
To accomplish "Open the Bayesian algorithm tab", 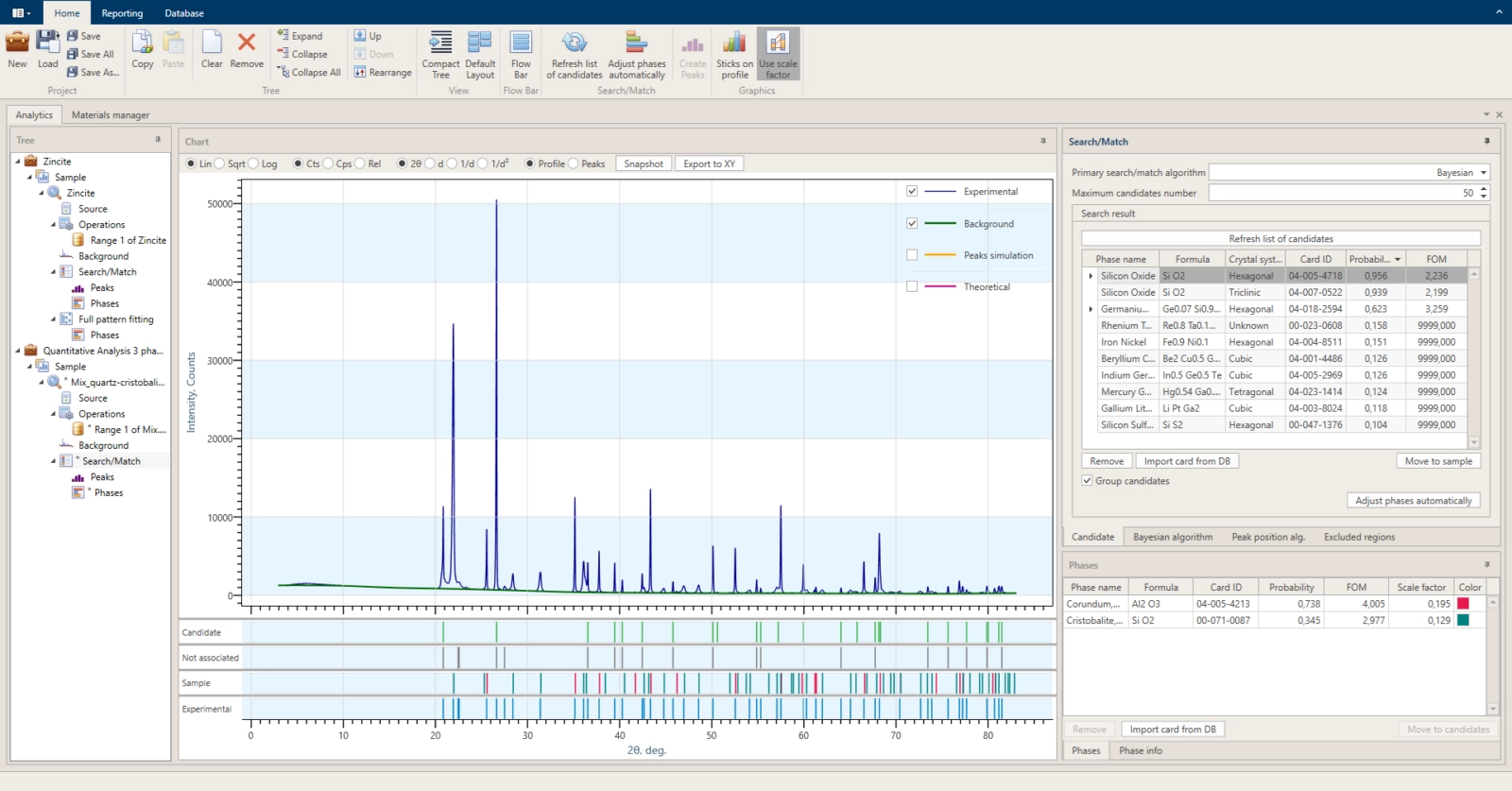I will point(1172,537).
